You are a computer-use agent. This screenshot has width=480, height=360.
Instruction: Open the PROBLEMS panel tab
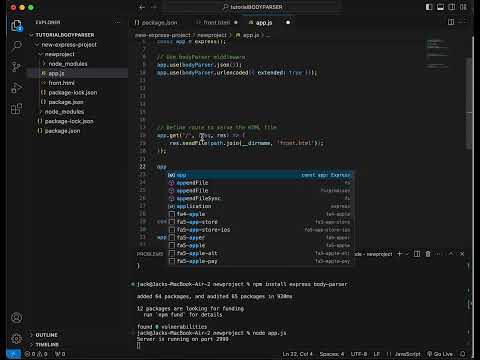(x=150, y=254)
